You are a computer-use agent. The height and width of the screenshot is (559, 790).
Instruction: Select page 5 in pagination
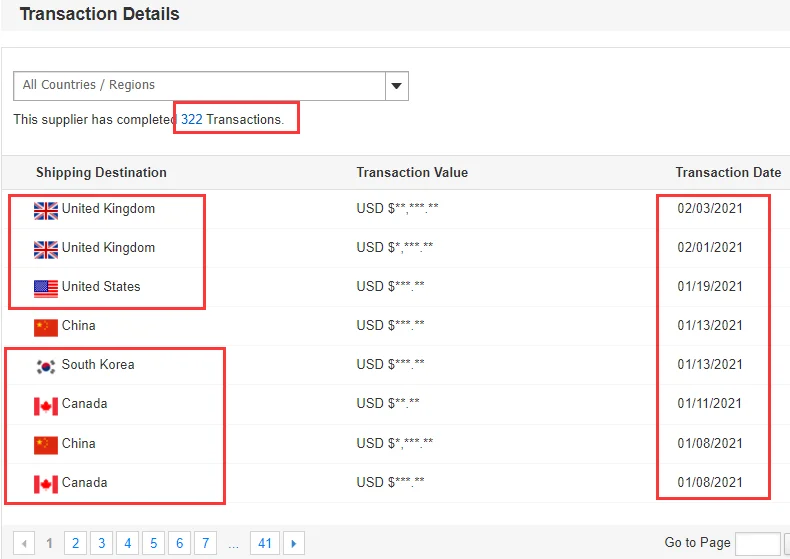[153, 543]
